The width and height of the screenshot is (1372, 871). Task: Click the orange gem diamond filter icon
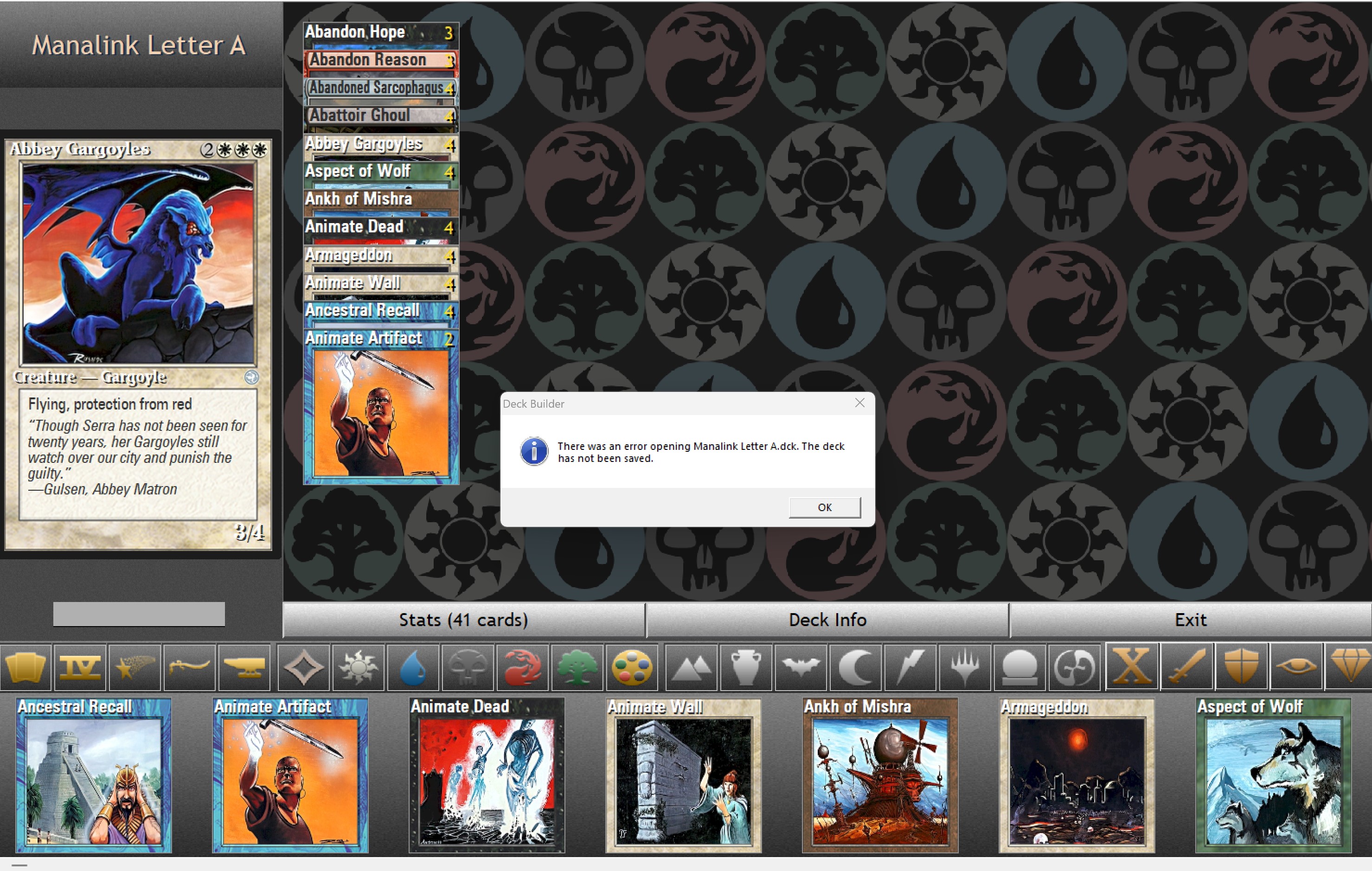1348,666
